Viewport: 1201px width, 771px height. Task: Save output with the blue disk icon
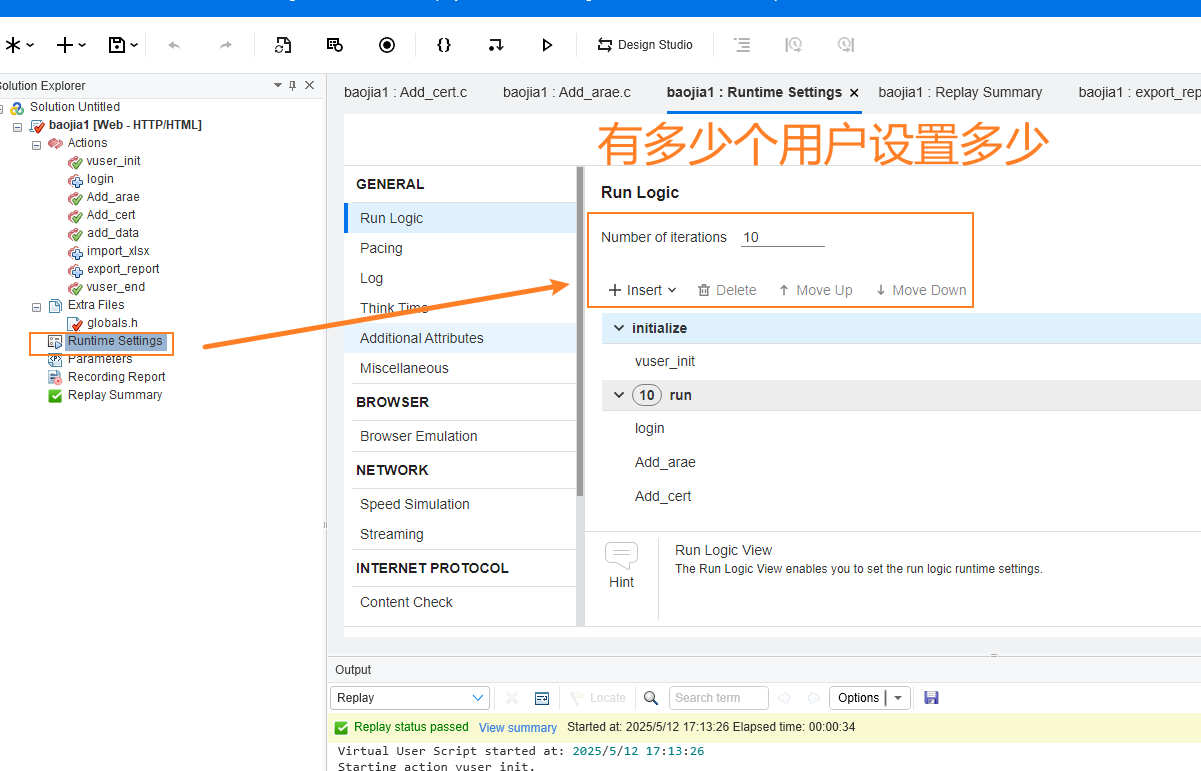point(932,698)
